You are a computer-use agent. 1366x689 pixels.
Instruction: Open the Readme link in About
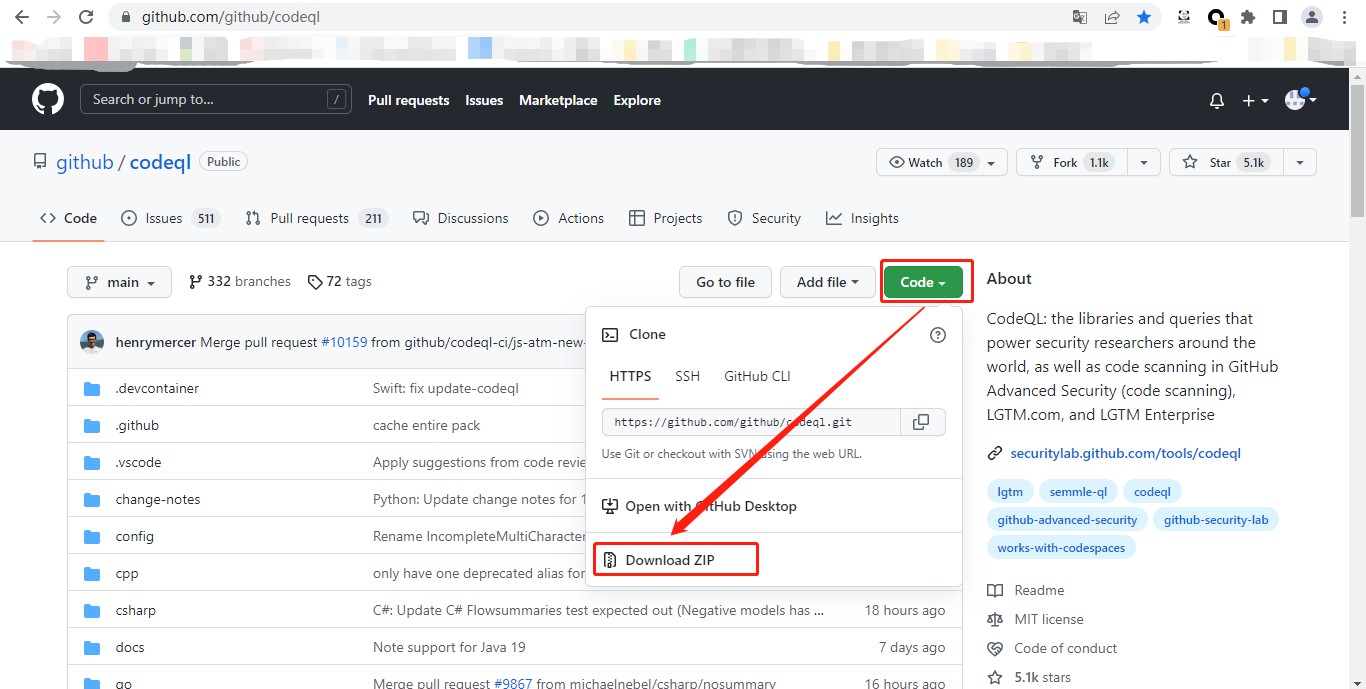tap(1039, 590)
